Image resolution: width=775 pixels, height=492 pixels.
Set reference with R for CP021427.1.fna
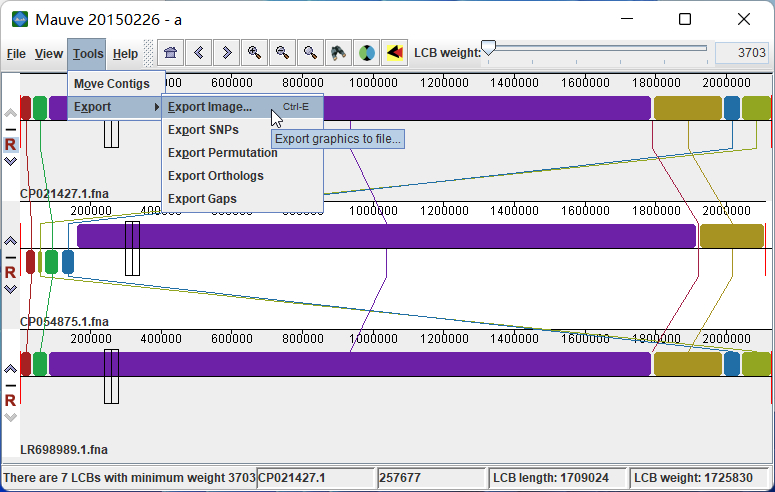point(10,144)
